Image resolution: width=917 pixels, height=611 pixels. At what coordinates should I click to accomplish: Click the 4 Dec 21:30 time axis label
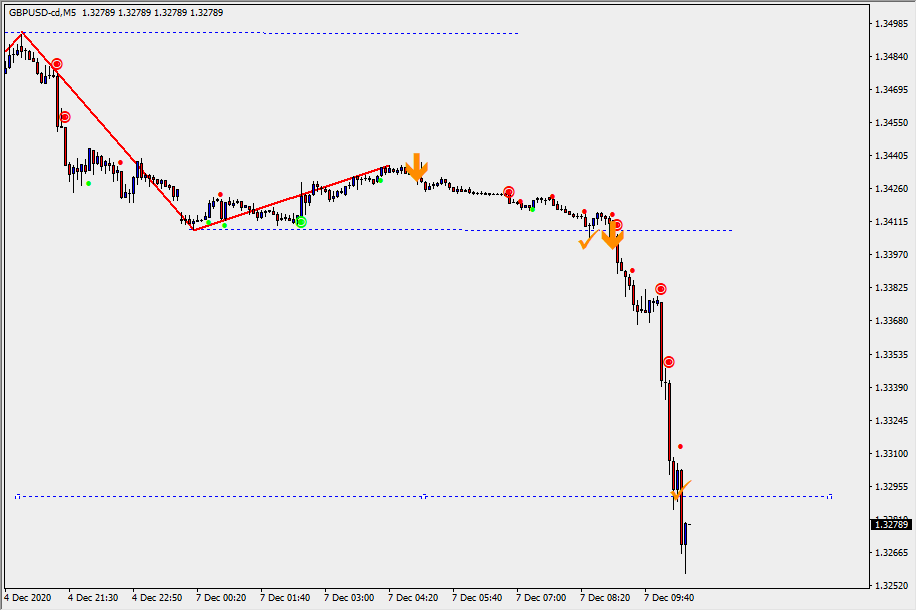point(93,597)
